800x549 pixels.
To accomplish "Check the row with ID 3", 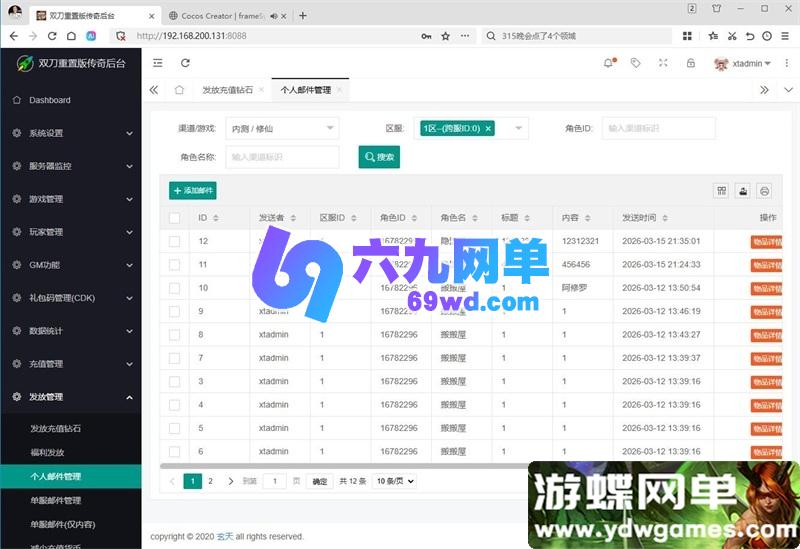I will [x=174, y=381].
